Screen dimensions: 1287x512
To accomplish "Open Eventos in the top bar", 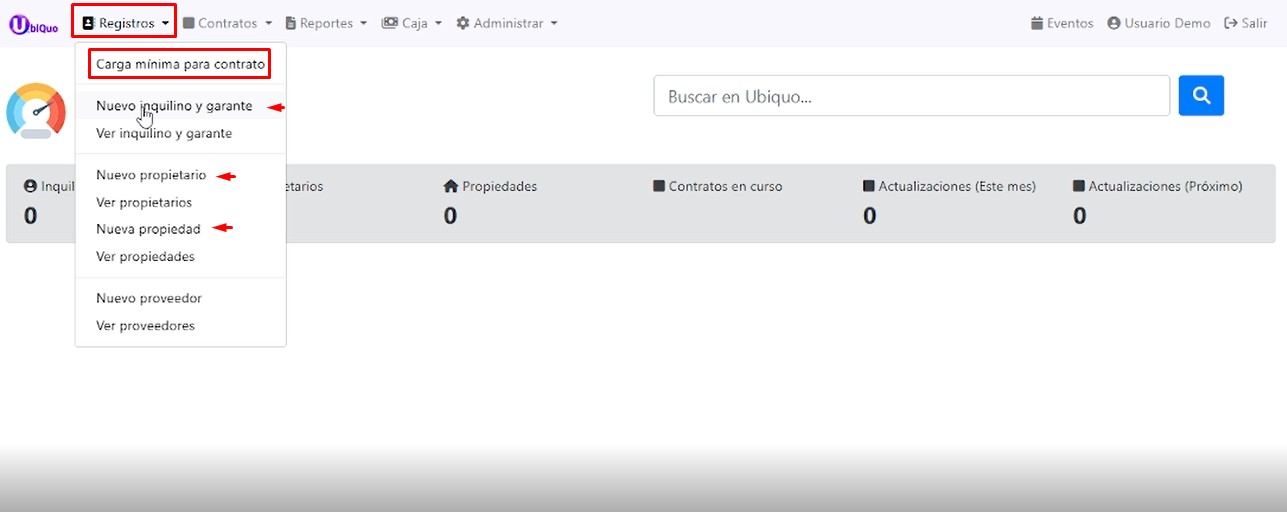I will 1062,23.
